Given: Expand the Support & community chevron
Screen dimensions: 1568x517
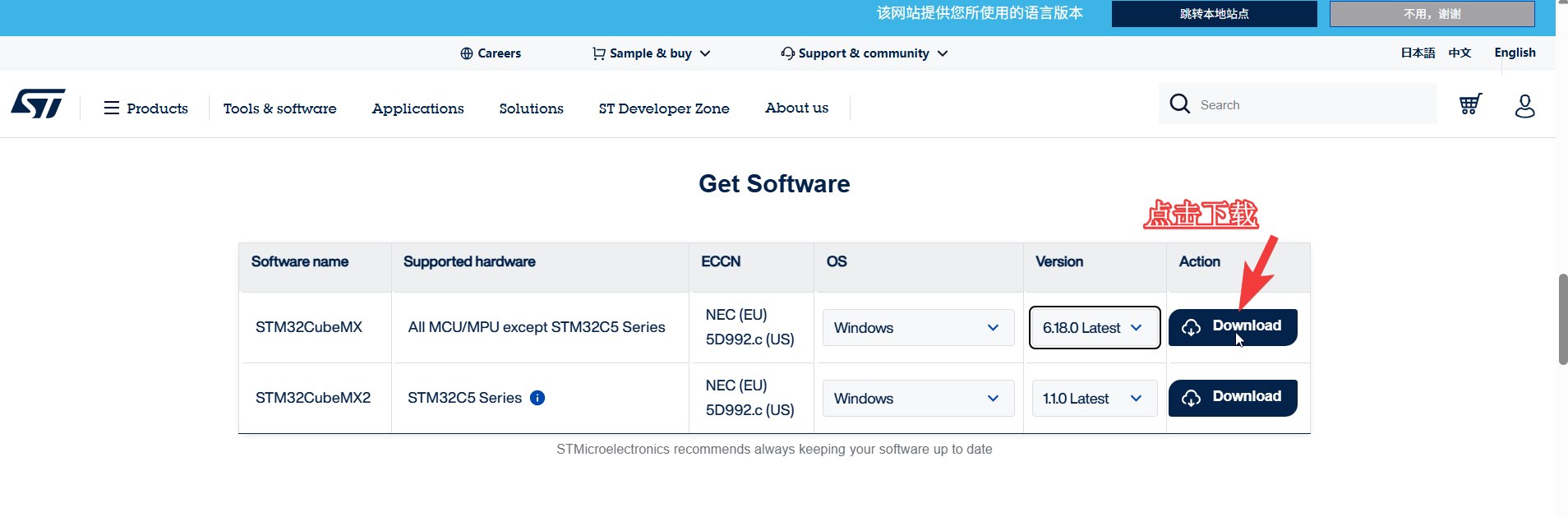Looking at the screenshot, I should pos(943,53).
